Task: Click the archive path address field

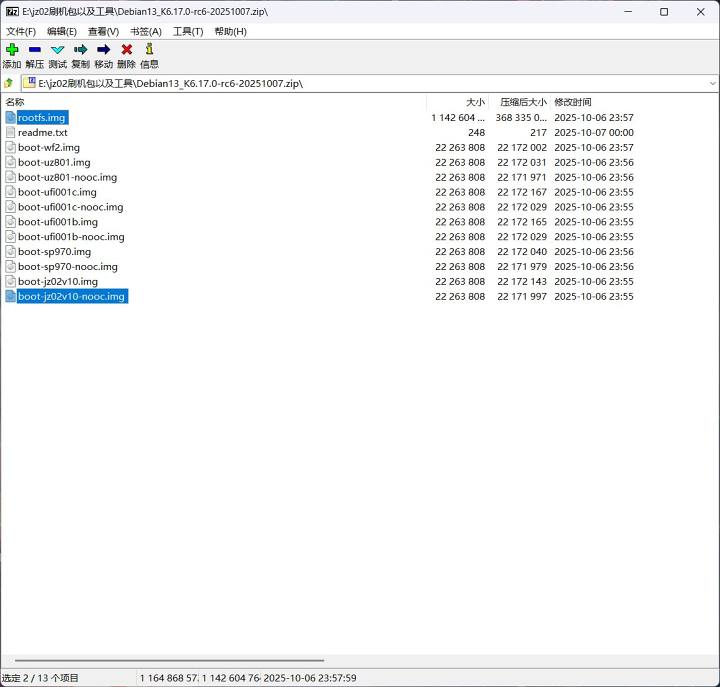Action: [365, 84]
